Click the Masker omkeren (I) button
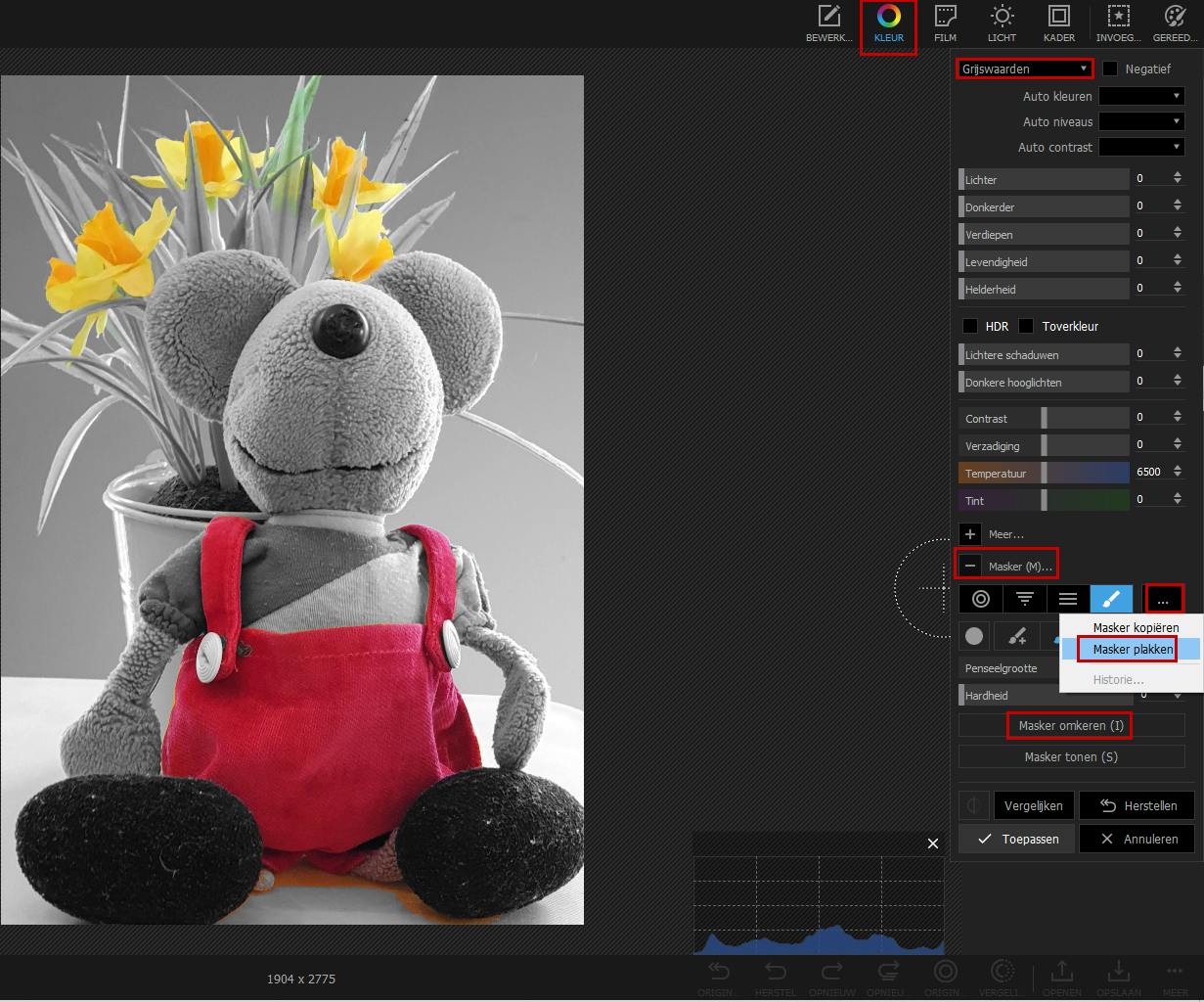The image size is (1204, 1002). [x=1070, y=725]
